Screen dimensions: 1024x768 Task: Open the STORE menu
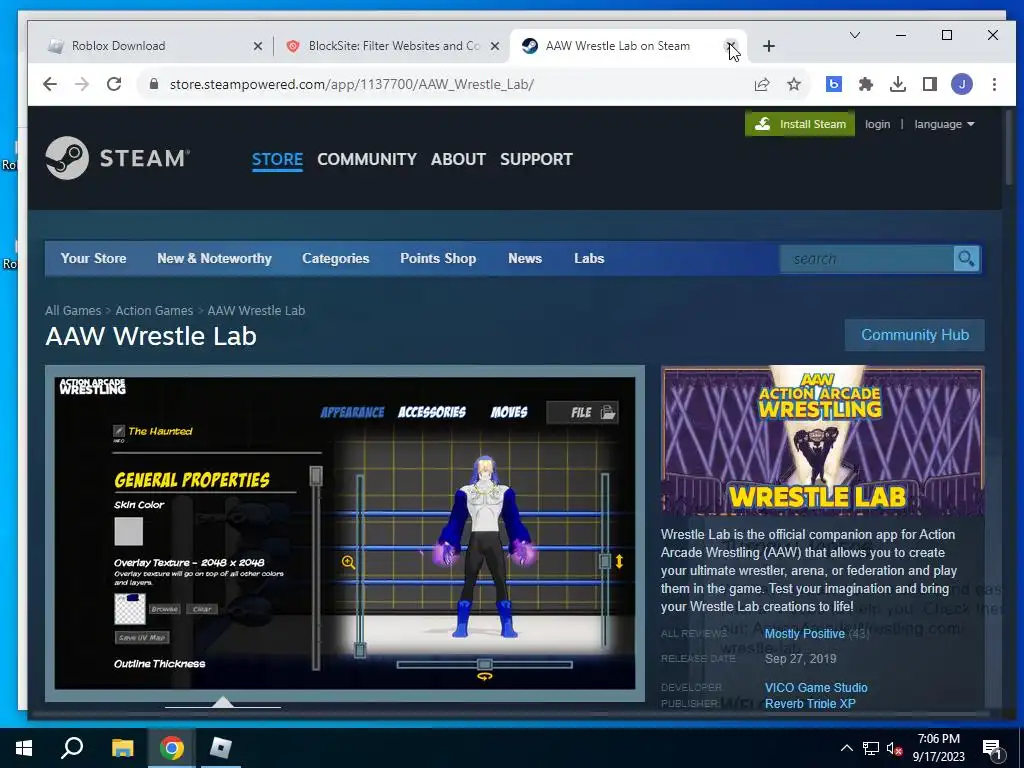[x=277, y=159]
